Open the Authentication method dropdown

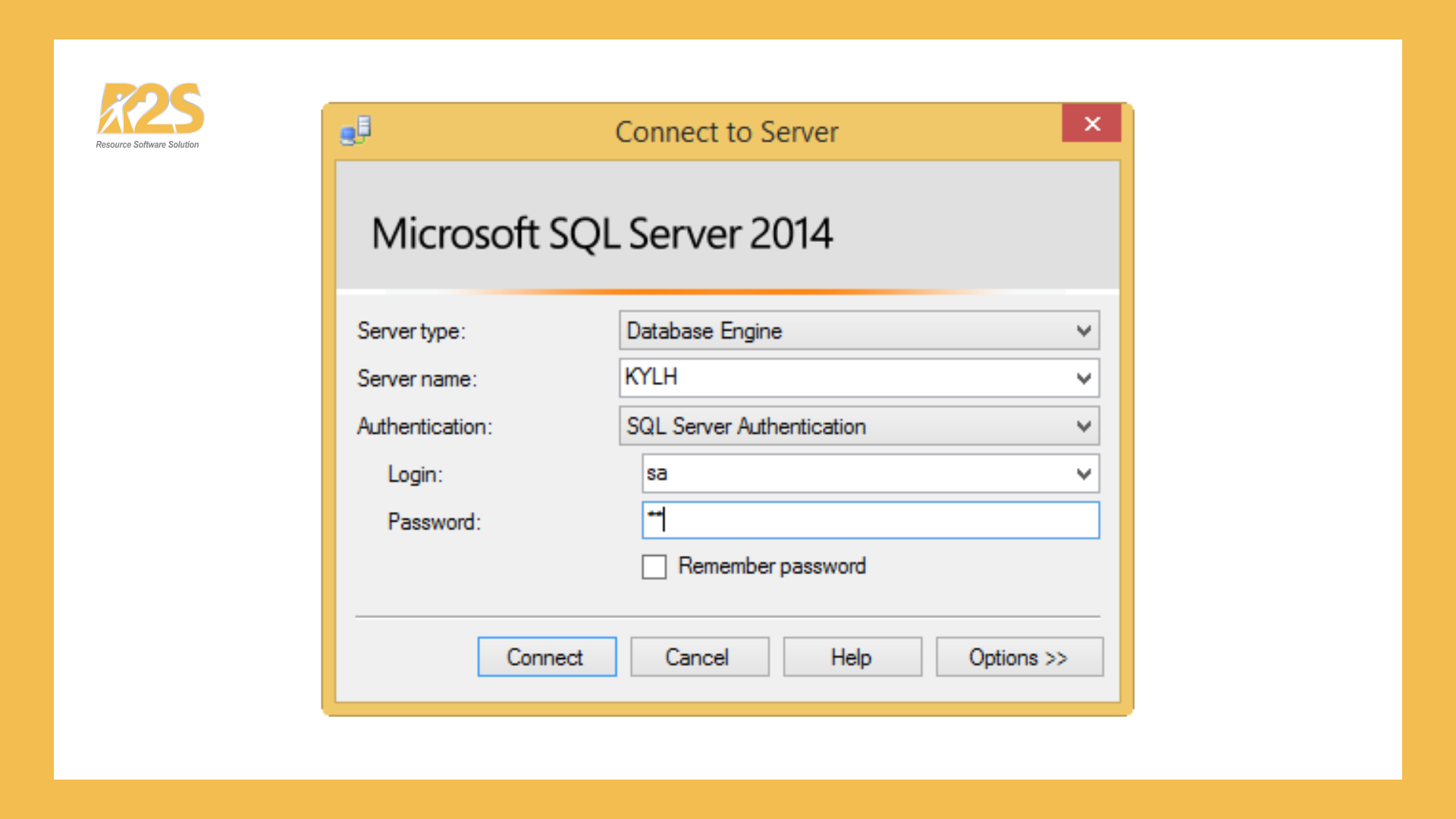1083,426
